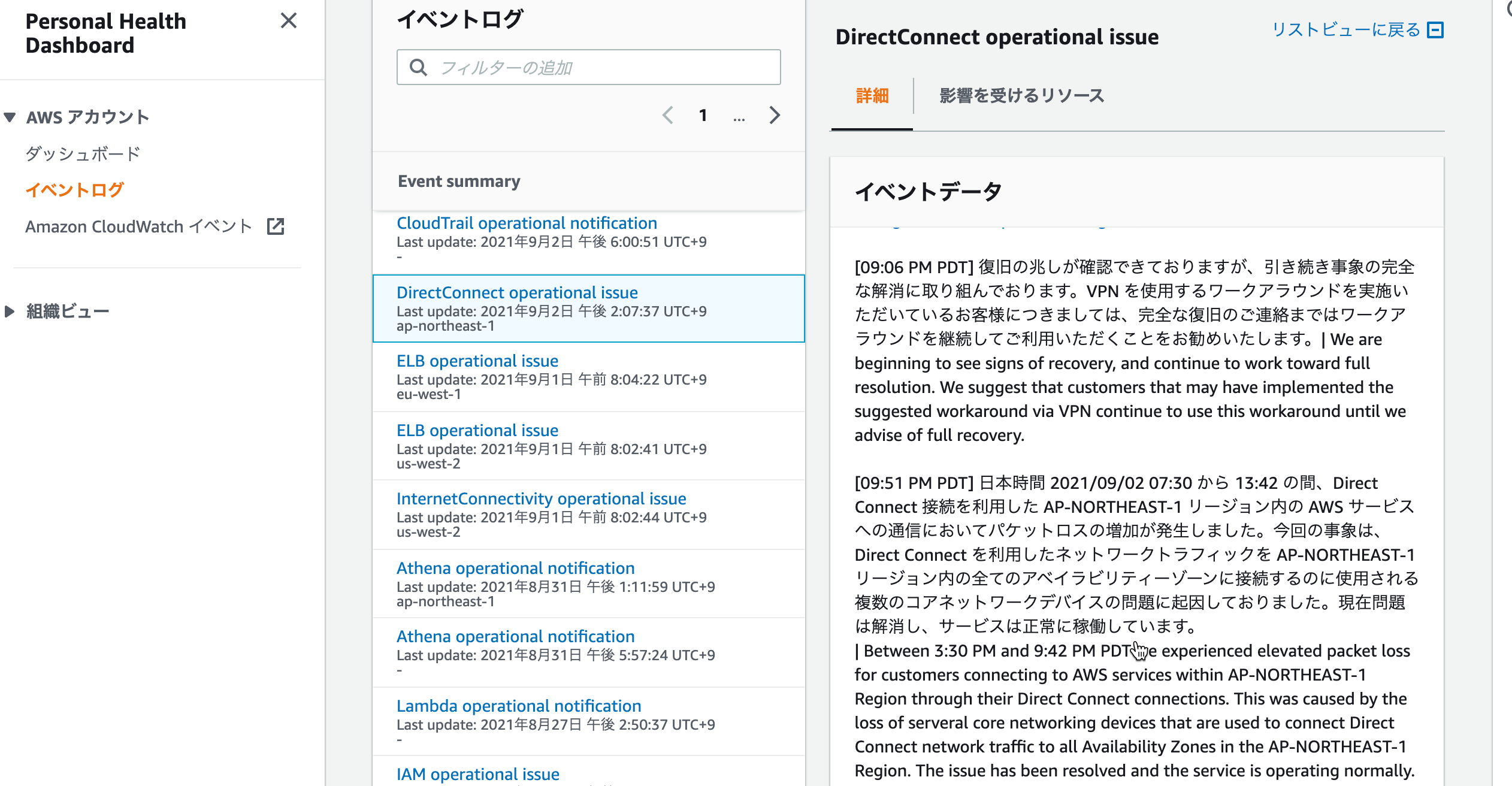Click the pagination ellipsis
This screenshot has width=1512, height=786.
[739, 118]
